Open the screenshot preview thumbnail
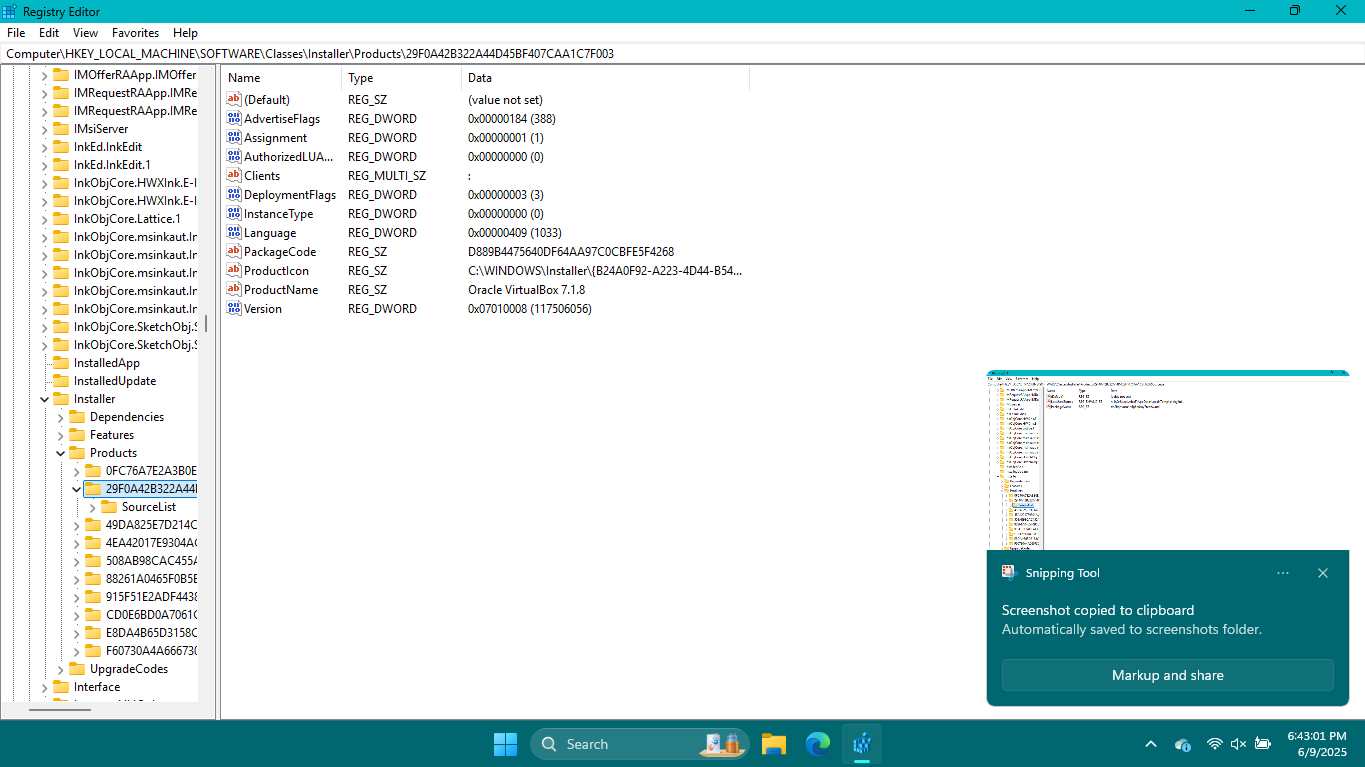The height and width of the screenshot is (767, 1365). (1168, 460)
